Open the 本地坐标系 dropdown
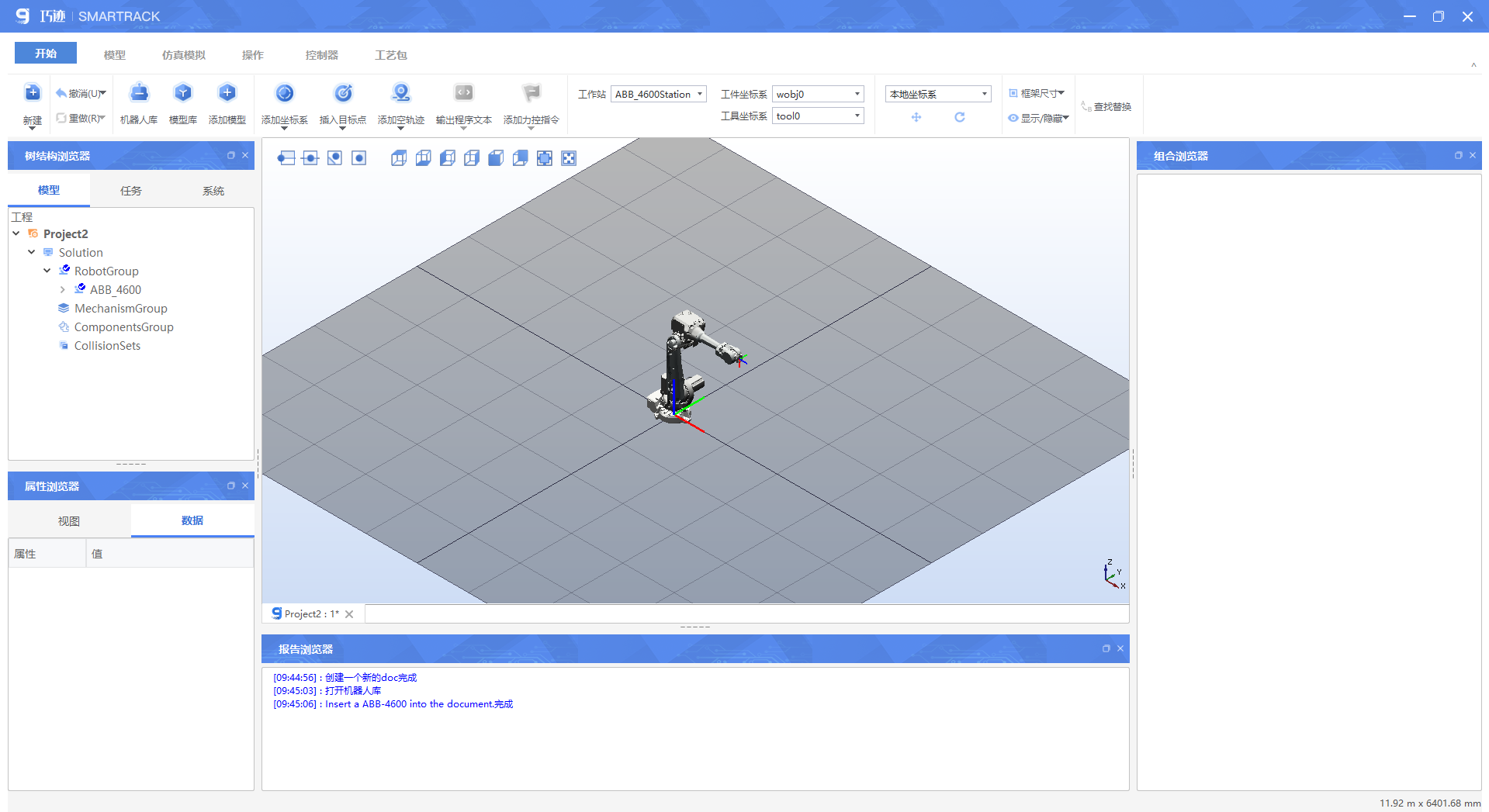This screenshot has width=1489, height=812. pos(938,94)
